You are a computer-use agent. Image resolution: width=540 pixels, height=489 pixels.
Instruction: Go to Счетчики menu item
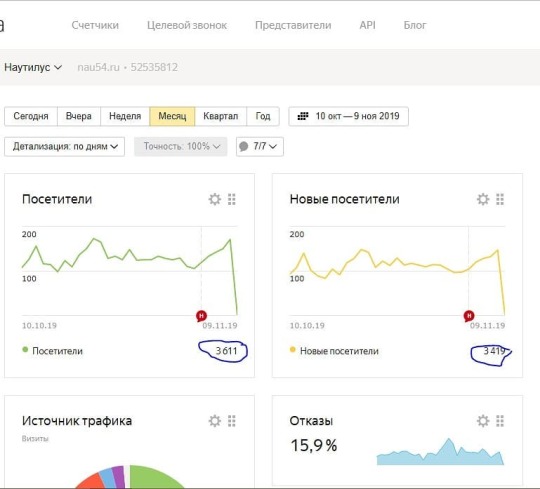95,25
